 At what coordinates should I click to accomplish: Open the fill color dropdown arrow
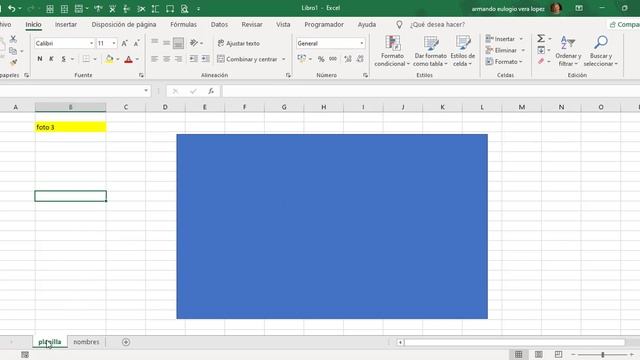tap(118, 60)
